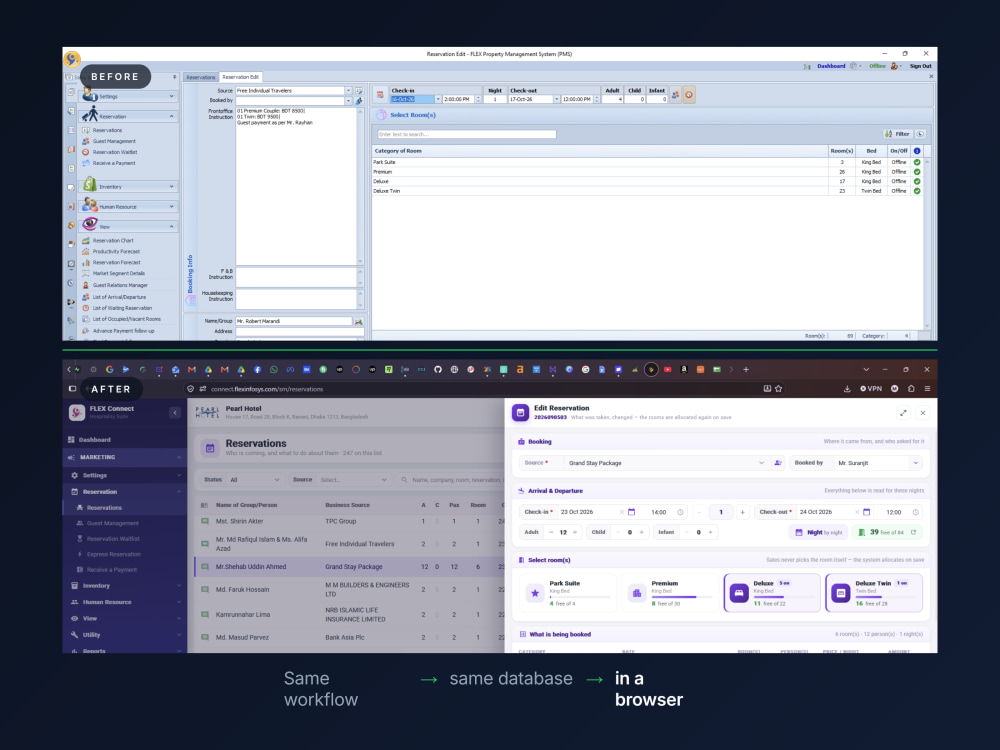Screen dimensions: 1000x750
Task: Open browser extensions puzzle icon
Action: [911, 388]
